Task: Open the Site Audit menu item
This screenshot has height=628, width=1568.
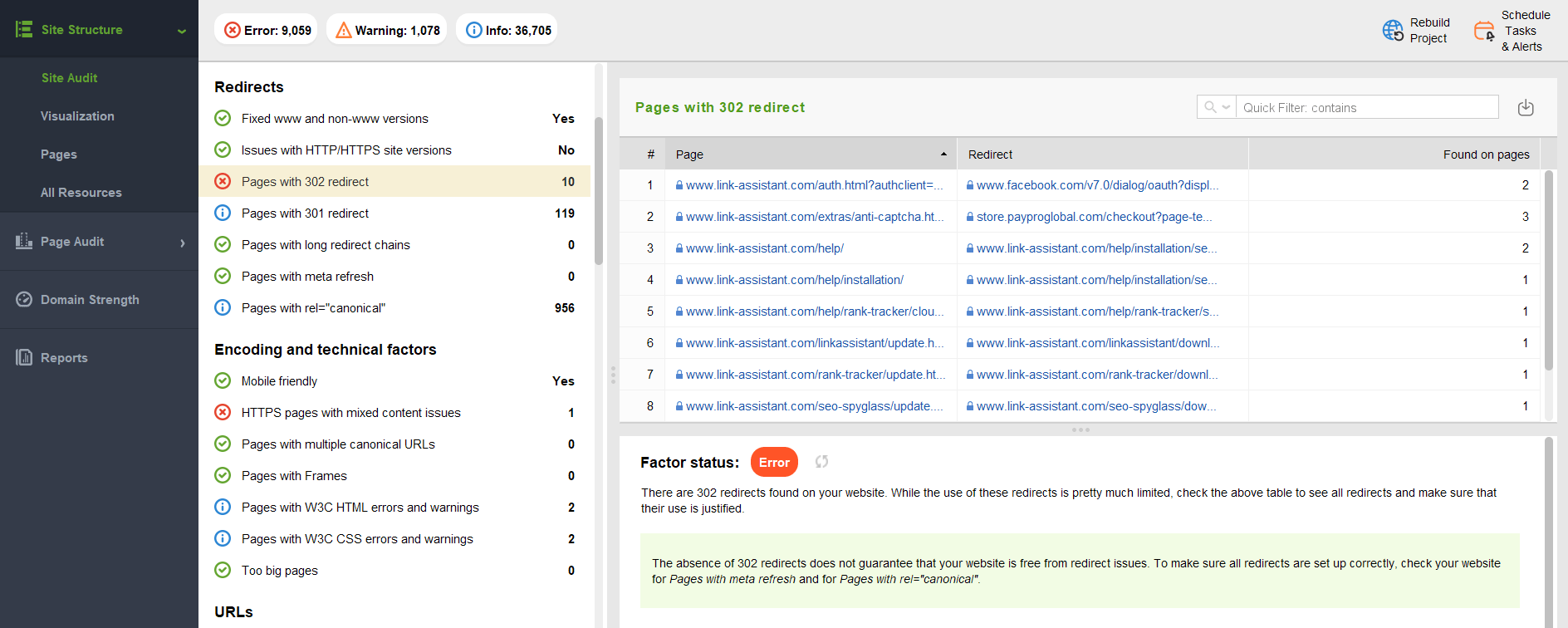Action: pyautogui.click(x=70, y=77)
